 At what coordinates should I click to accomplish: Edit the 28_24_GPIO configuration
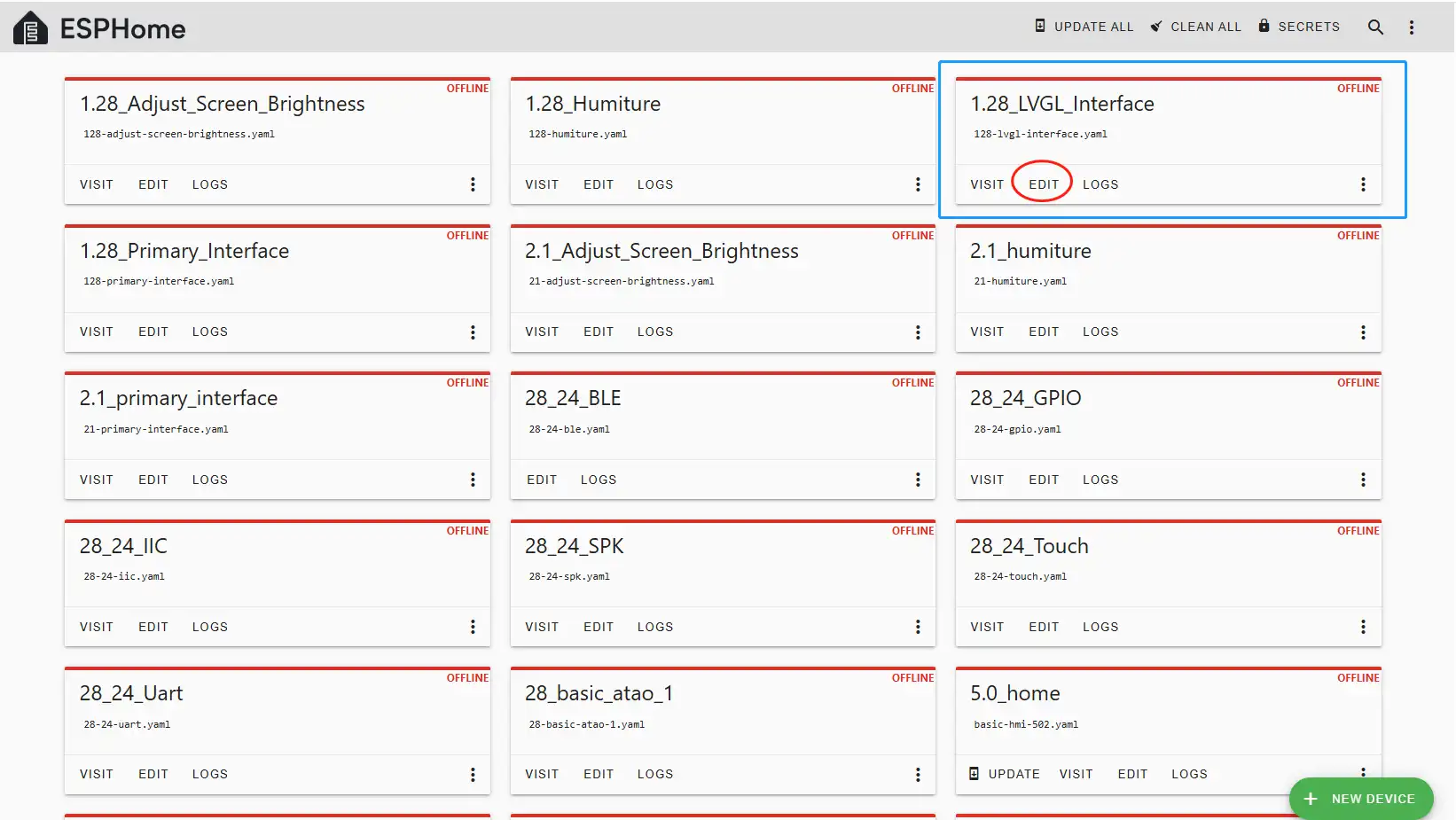[1044, 480]
